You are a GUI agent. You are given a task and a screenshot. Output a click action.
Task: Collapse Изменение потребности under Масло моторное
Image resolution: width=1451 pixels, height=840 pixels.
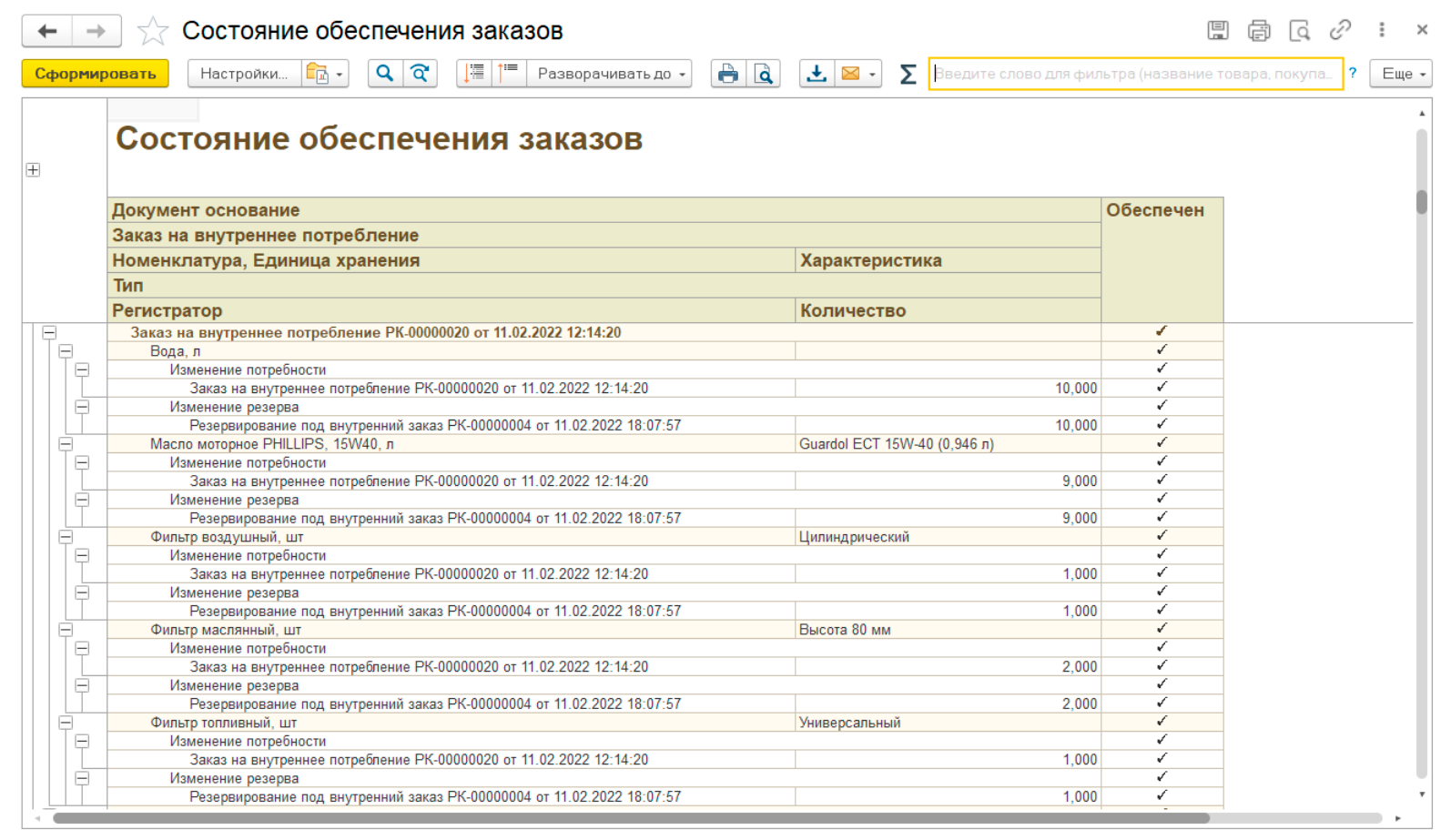[82, 463]
